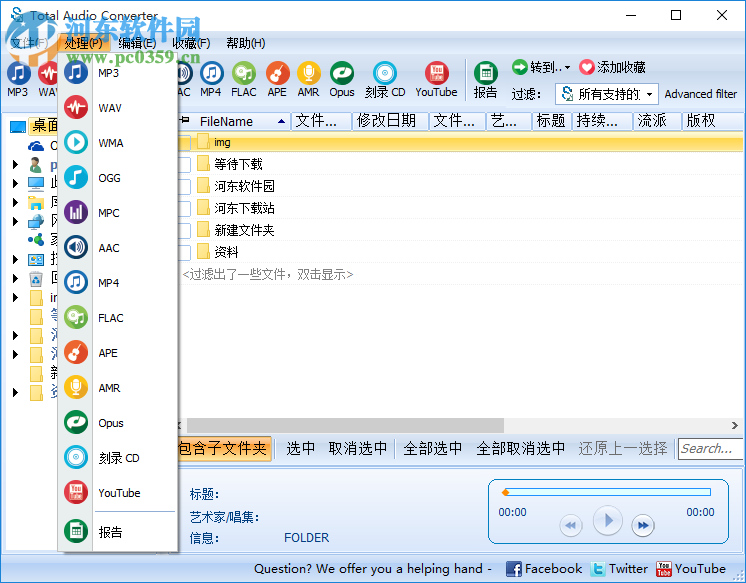Check the box for 新建文件夹 folder
Screen dimensions: 746x583
tap(185, 231)
